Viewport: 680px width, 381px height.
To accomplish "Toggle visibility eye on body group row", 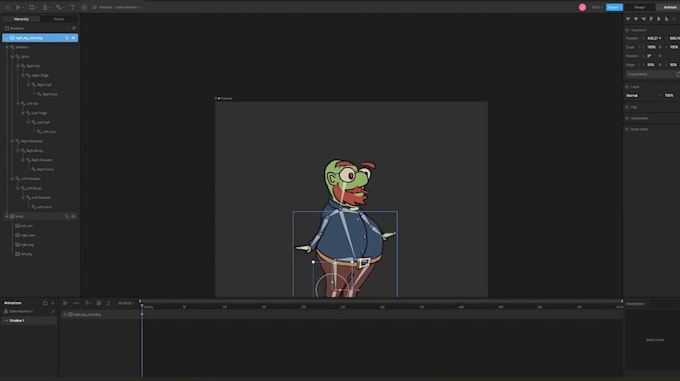I will [x=73, y=216].
